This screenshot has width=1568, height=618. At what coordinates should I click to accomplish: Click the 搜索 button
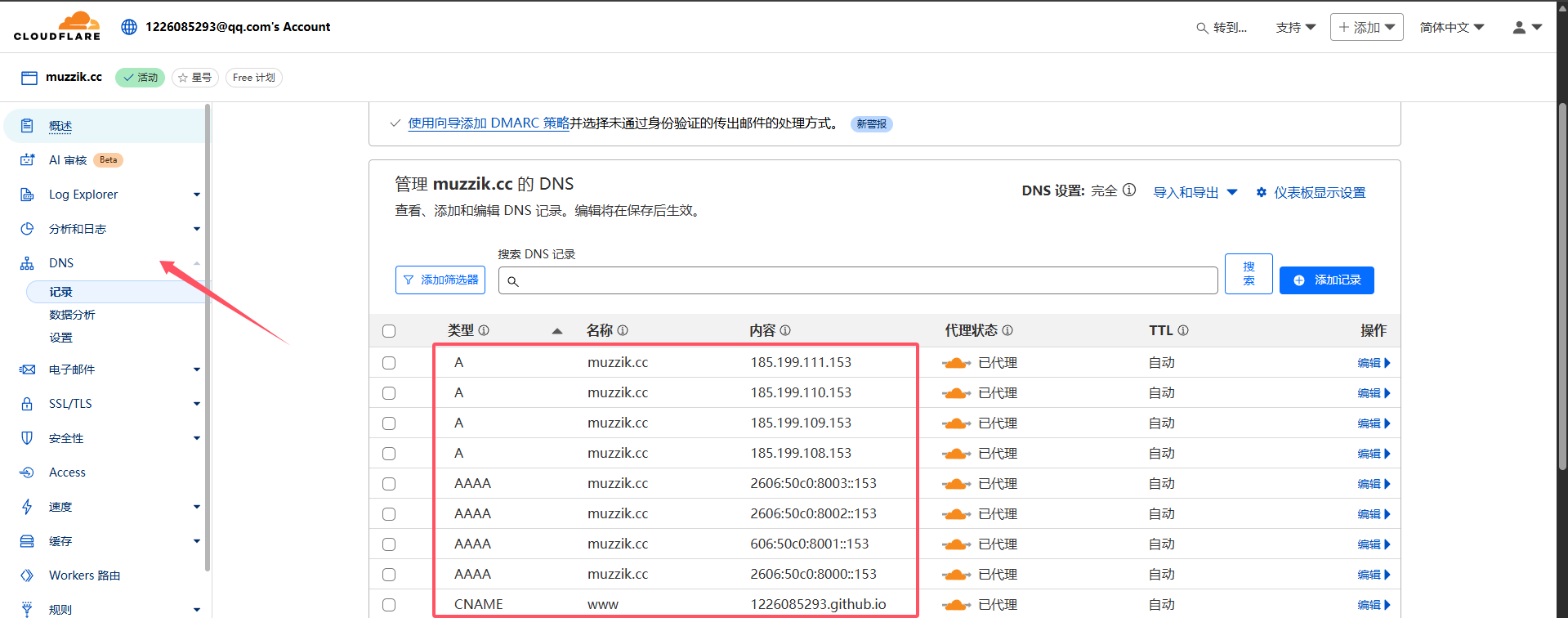1249,274
